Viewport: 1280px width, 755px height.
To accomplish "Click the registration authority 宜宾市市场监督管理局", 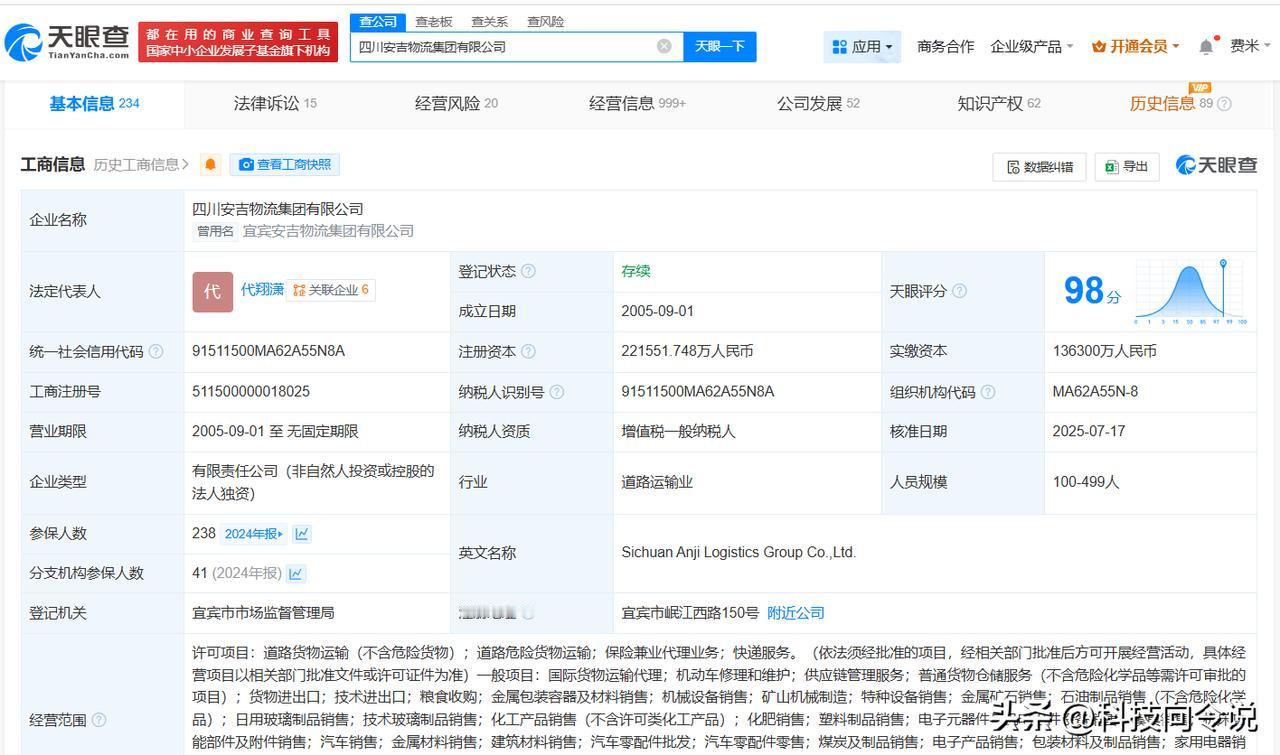I will 263,613.
